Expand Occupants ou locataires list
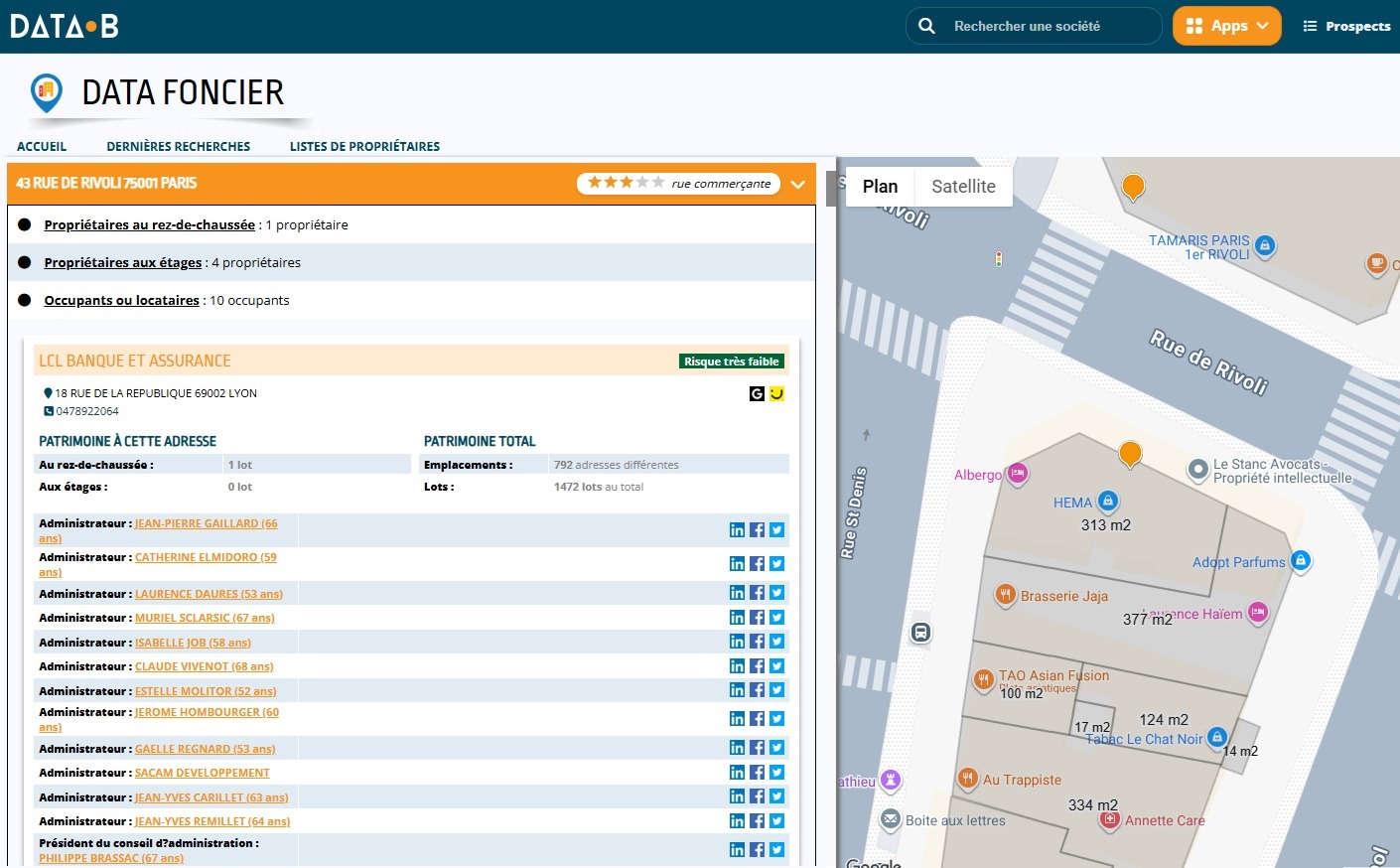Image resolution: width=1400 pixels, height=868 pixels. point(122,301)
